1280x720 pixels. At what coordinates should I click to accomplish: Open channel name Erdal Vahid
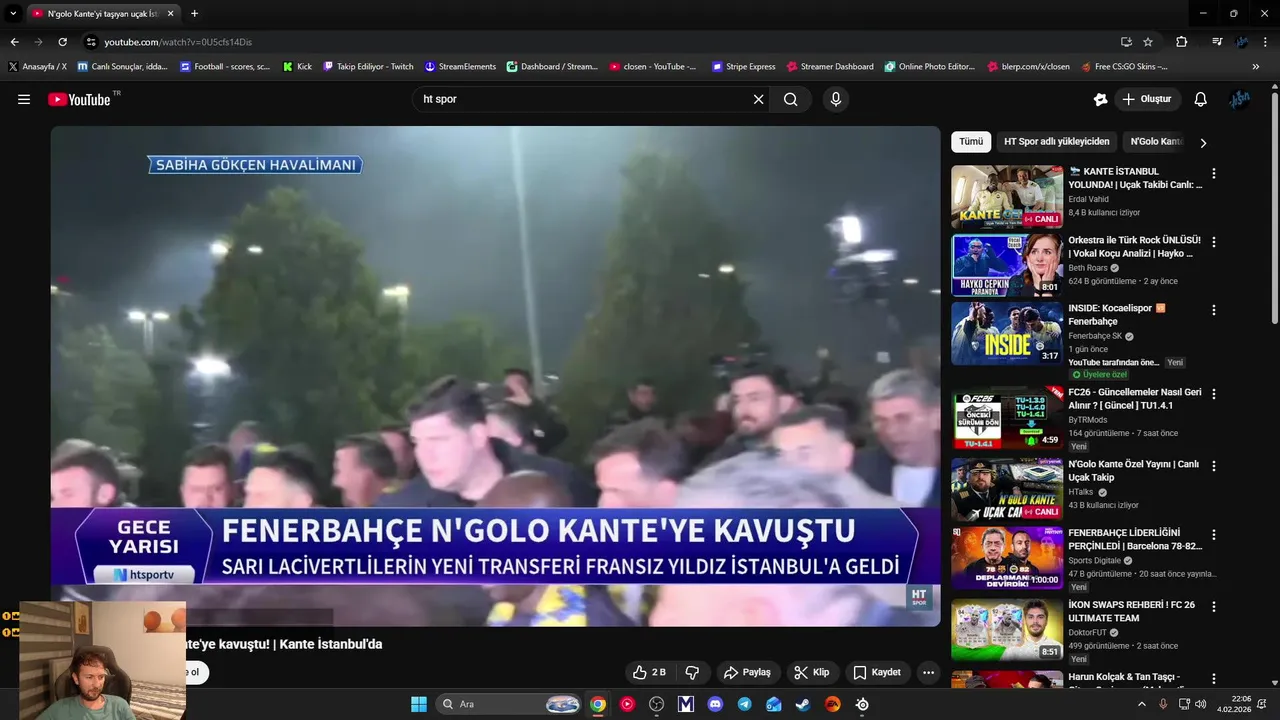click(x=1088, y=199)
